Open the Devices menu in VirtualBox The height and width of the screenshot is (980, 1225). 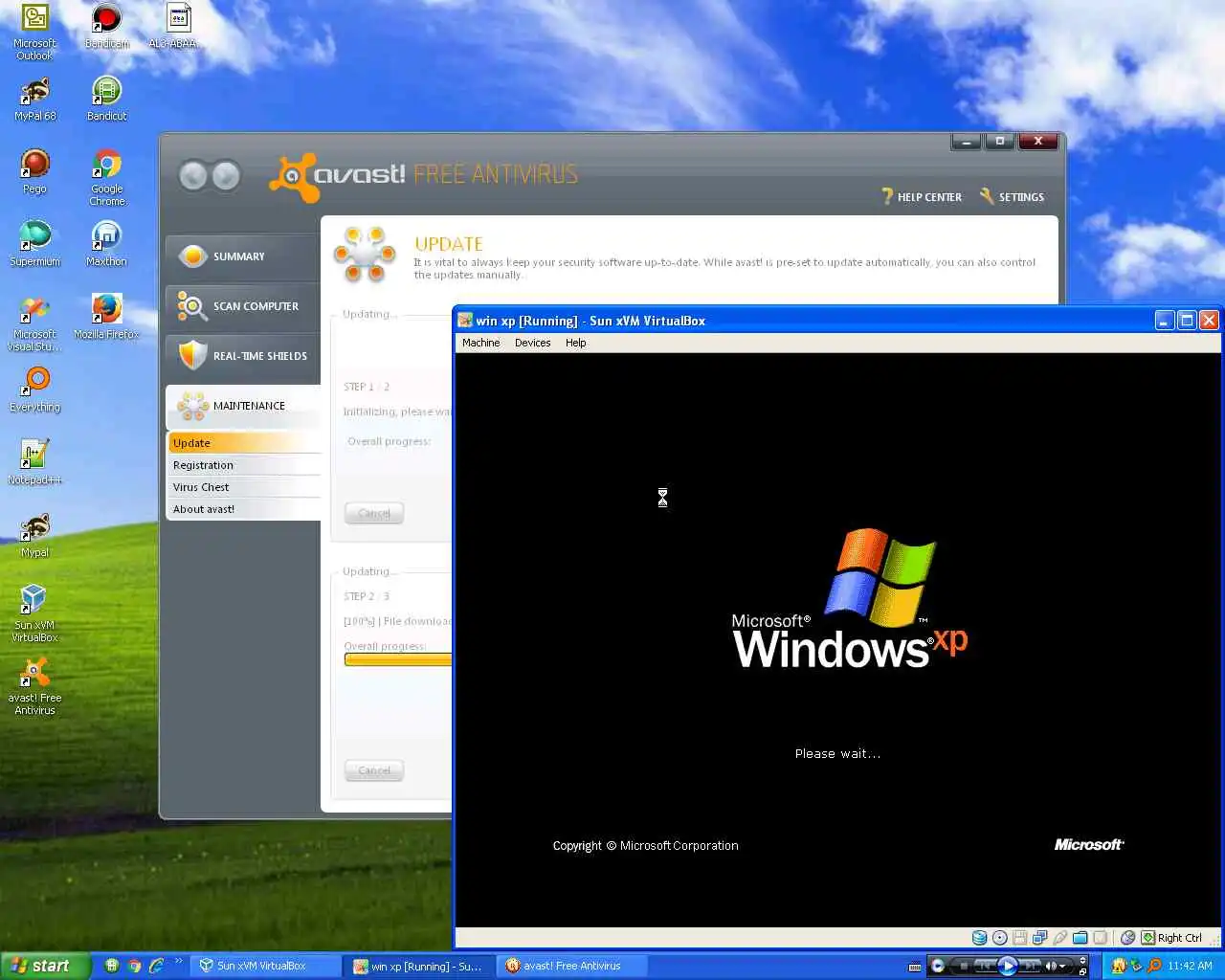point(532,343)
